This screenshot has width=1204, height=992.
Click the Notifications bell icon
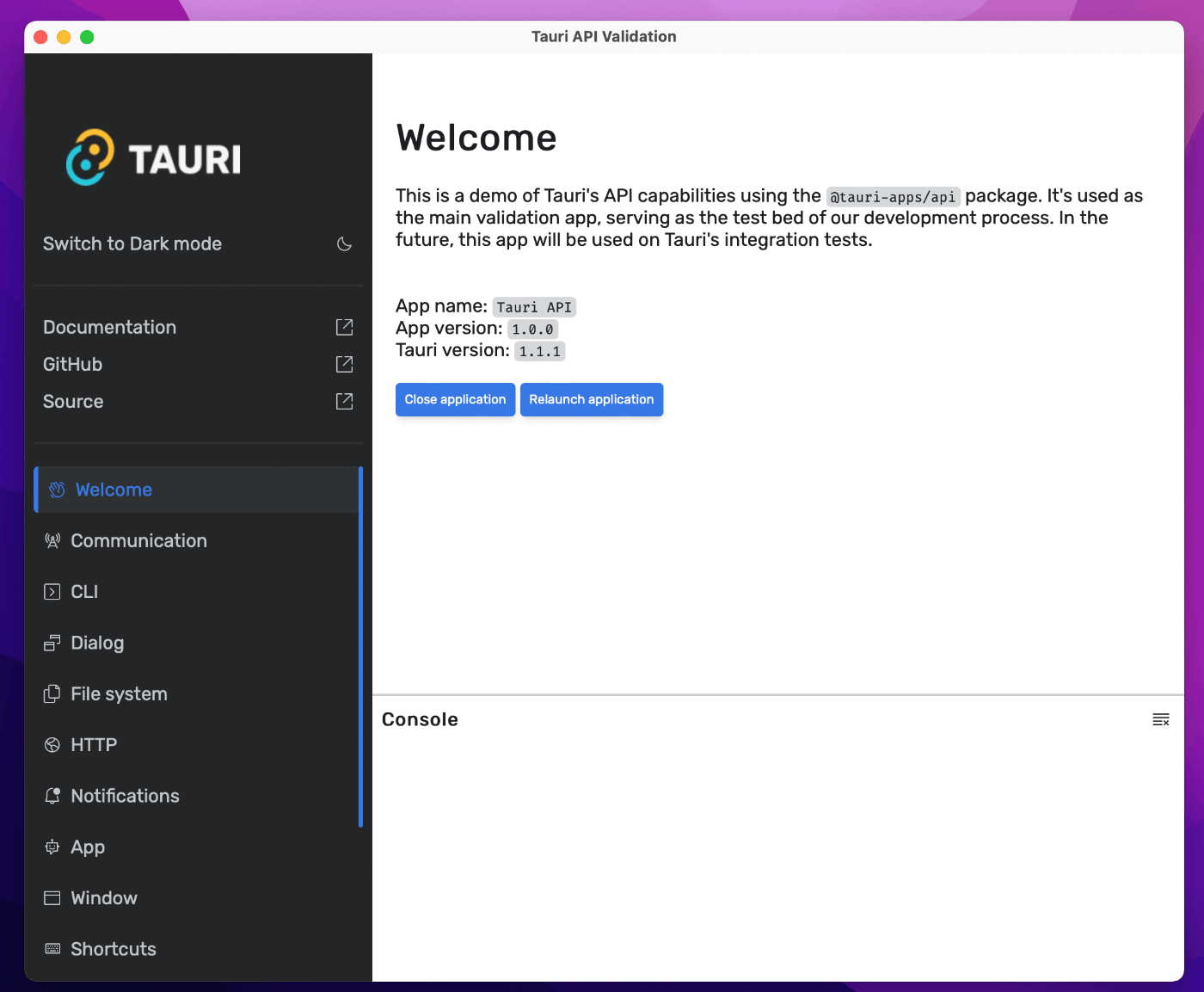click(x=52, y=796)
